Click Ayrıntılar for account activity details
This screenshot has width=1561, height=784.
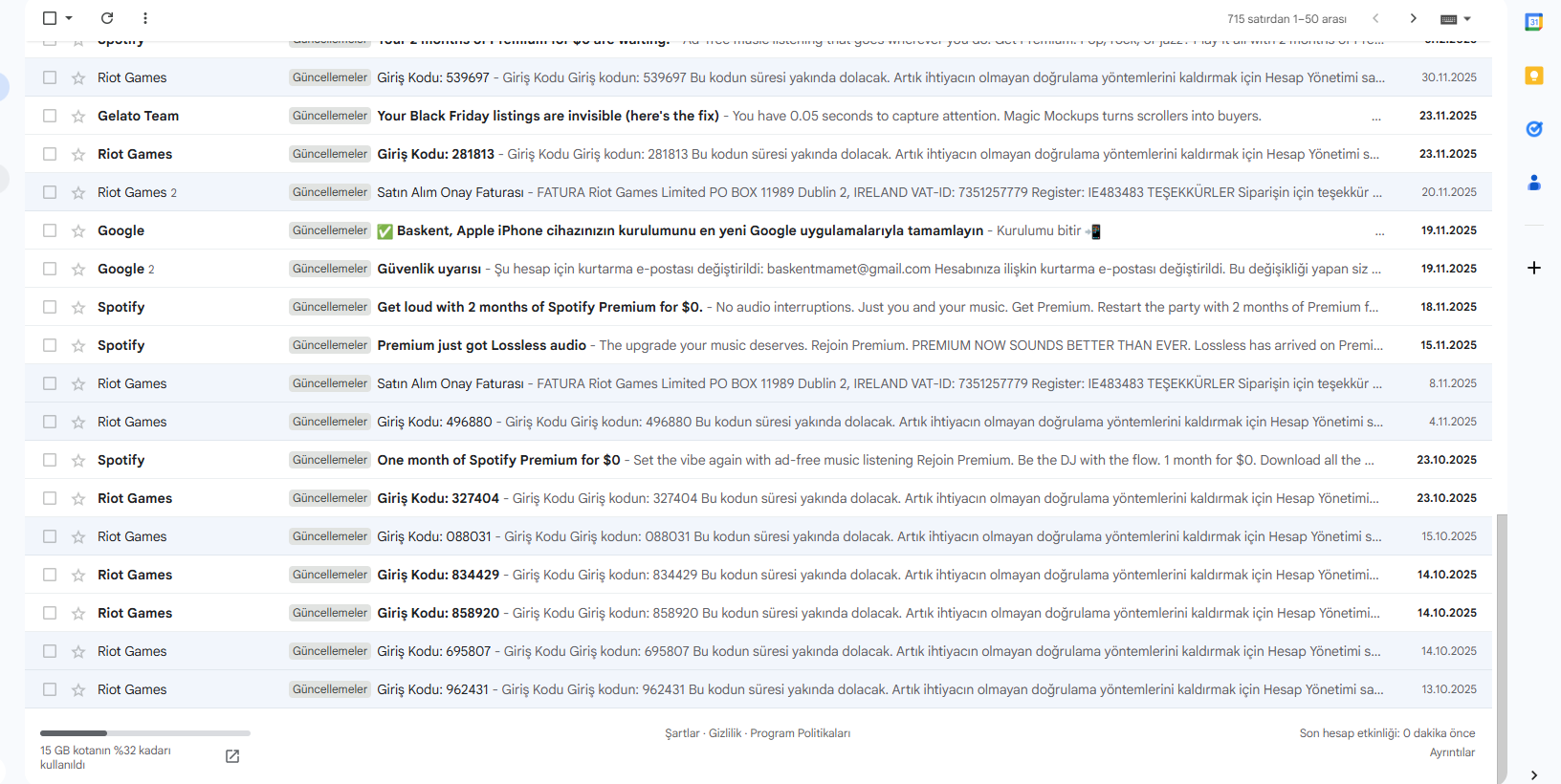pos(1452,752)
